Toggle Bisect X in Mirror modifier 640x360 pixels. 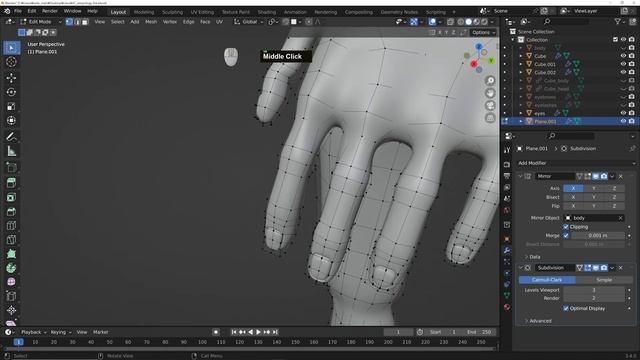pos(573,197)
